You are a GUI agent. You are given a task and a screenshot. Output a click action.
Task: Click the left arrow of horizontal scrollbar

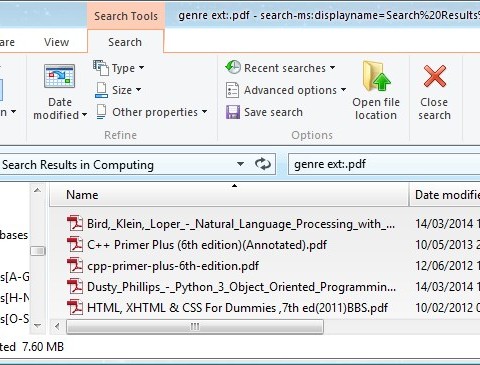pos(57,327)
